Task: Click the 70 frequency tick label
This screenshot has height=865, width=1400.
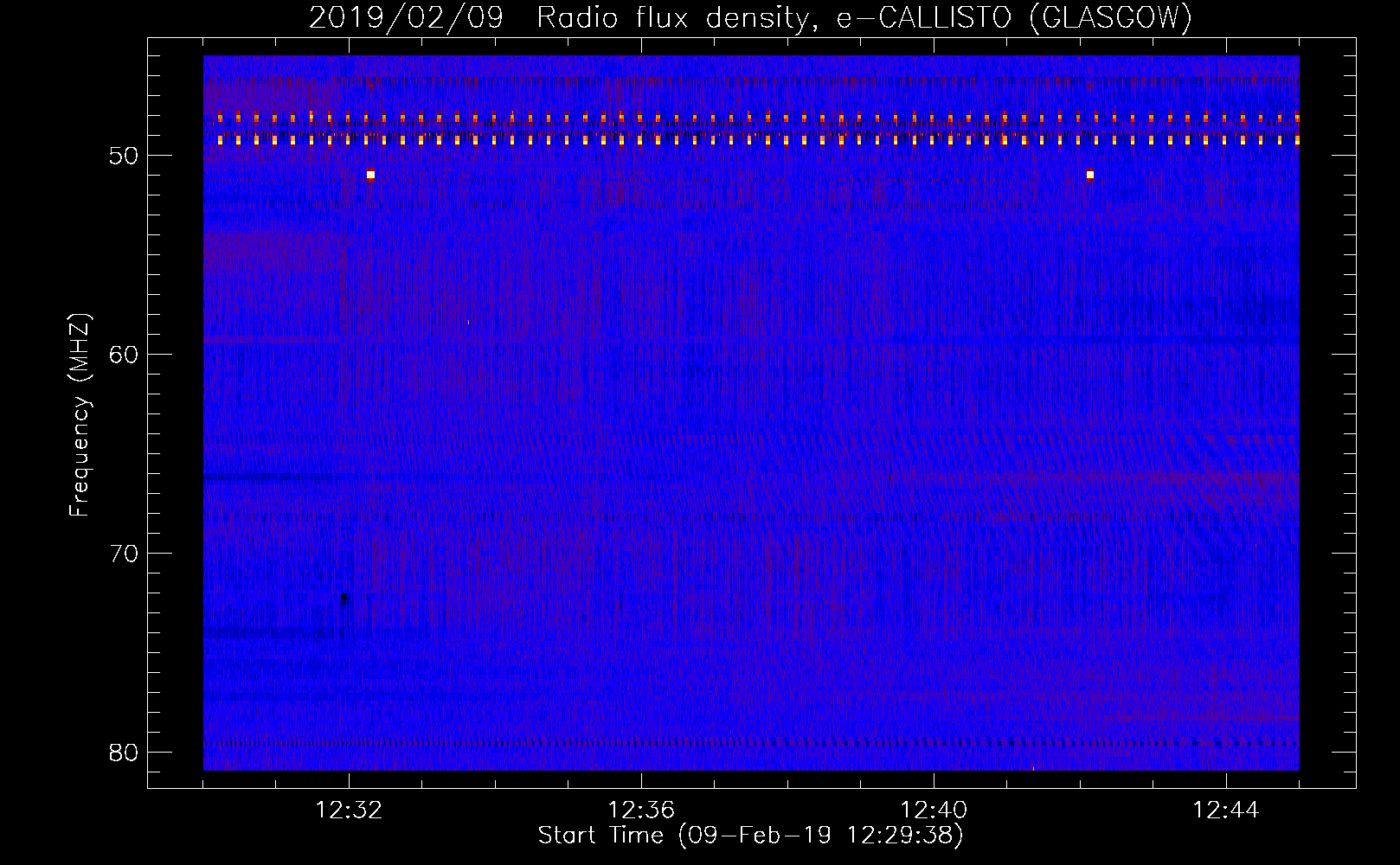Action: (125, 554)
